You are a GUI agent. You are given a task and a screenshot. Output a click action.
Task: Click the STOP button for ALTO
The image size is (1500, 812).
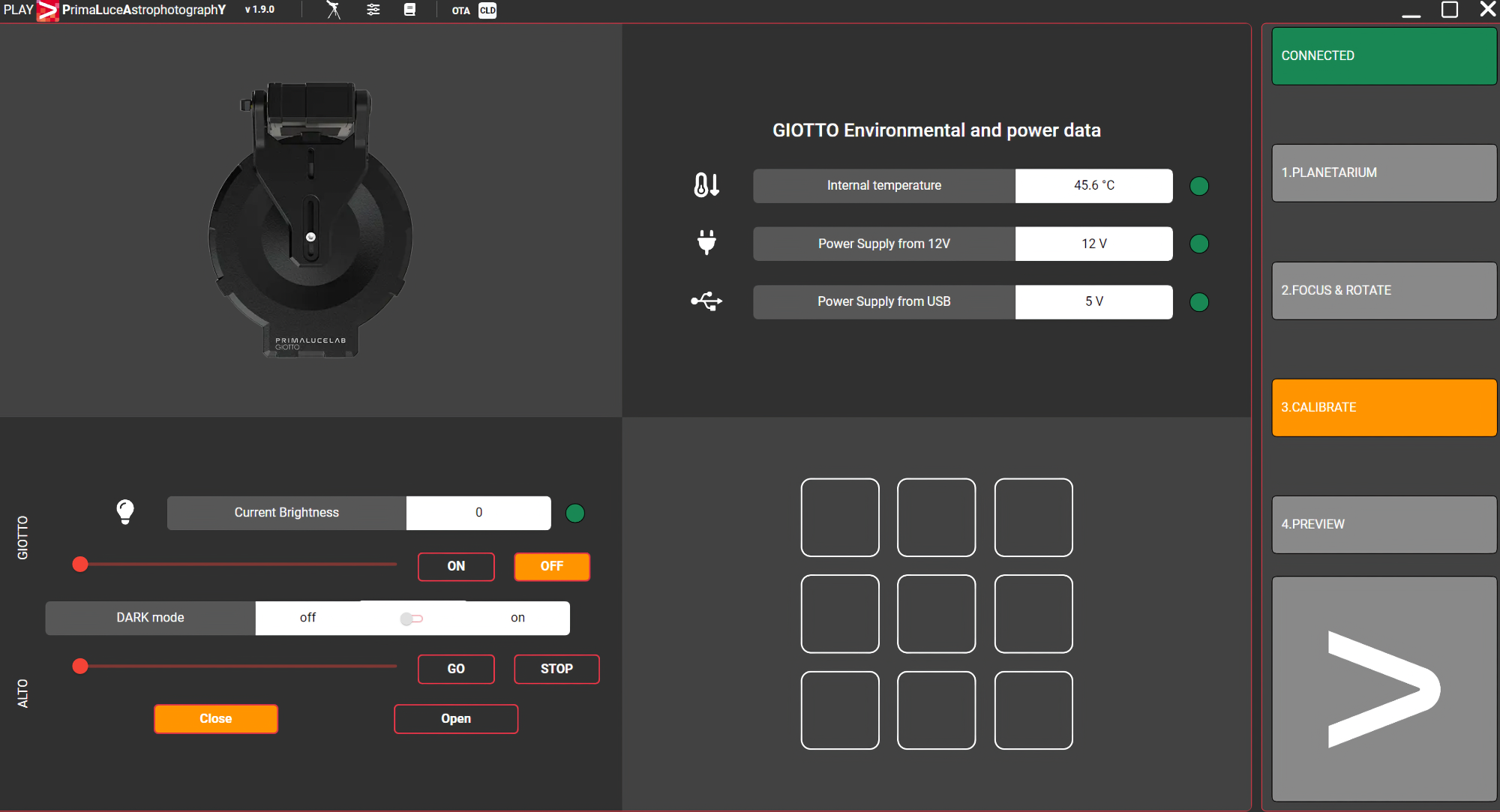tap(556, 669)
